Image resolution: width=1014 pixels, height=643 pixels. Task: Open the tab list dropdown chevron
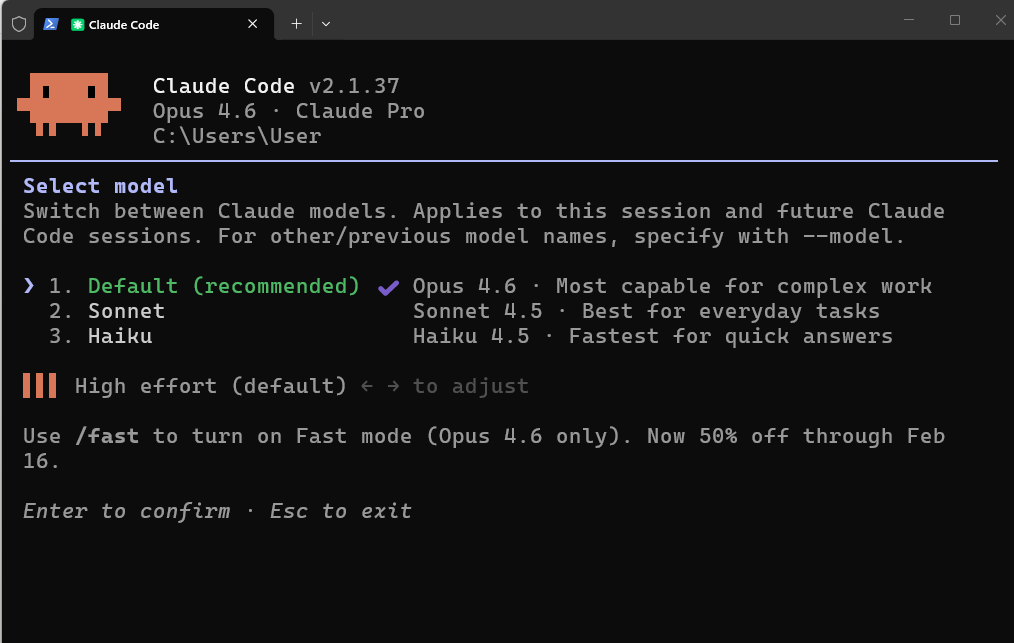(326, 23)
